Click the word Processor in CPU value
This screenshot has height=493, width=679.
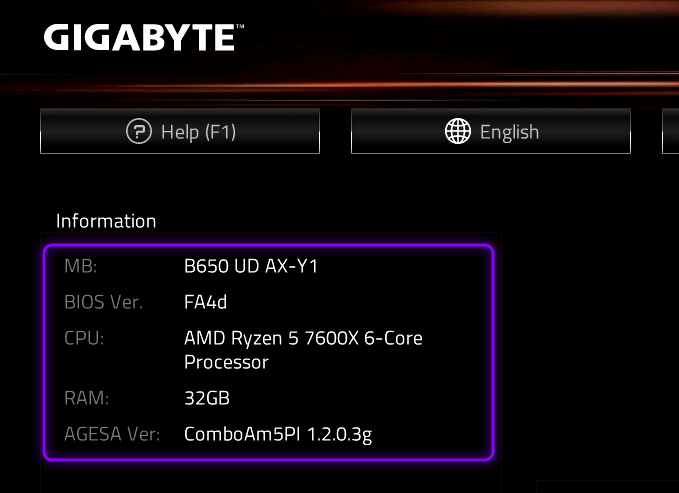pyautogui.click(x=226, y=362)
